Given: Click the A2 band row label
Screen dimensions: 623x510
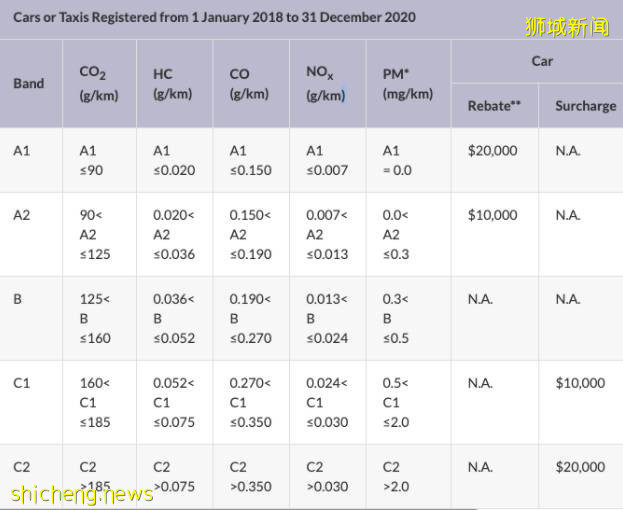Looking at the screenshot, I should coord(22,215).
